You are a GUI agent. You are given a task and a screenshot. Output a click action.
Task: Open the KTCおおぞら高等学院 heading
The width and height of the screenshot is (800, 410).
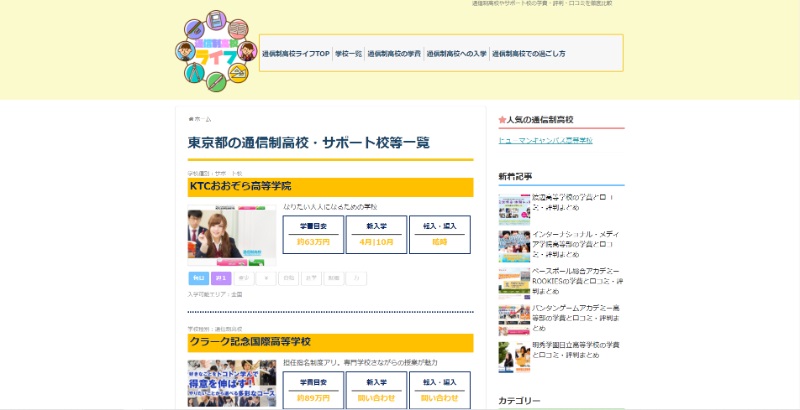pyautogui.click(x=330, y=187)
